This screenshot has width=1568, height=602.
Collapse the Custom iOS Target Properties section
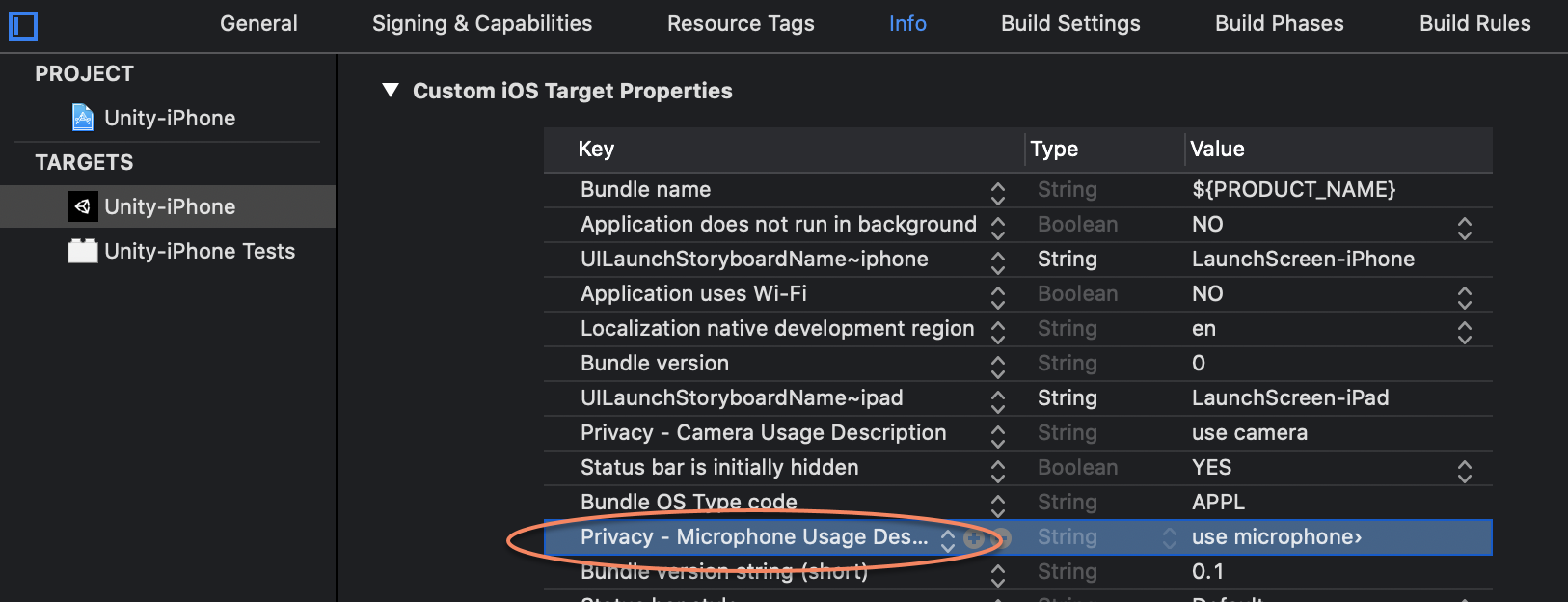[x=391, y=90]
